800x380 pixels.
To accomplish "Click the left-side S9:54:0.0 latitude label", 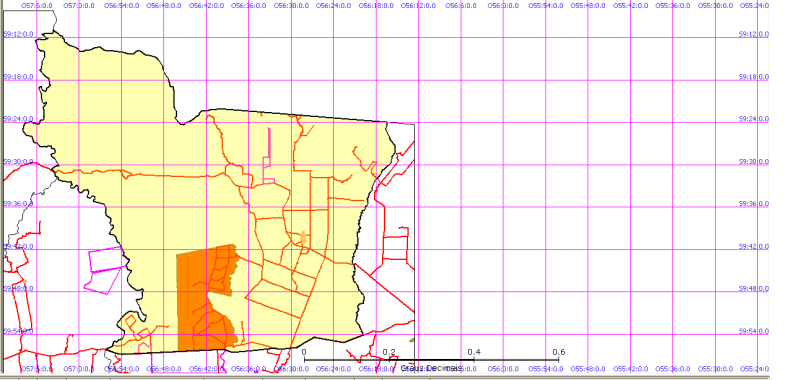I will click(x=18, y=332).
